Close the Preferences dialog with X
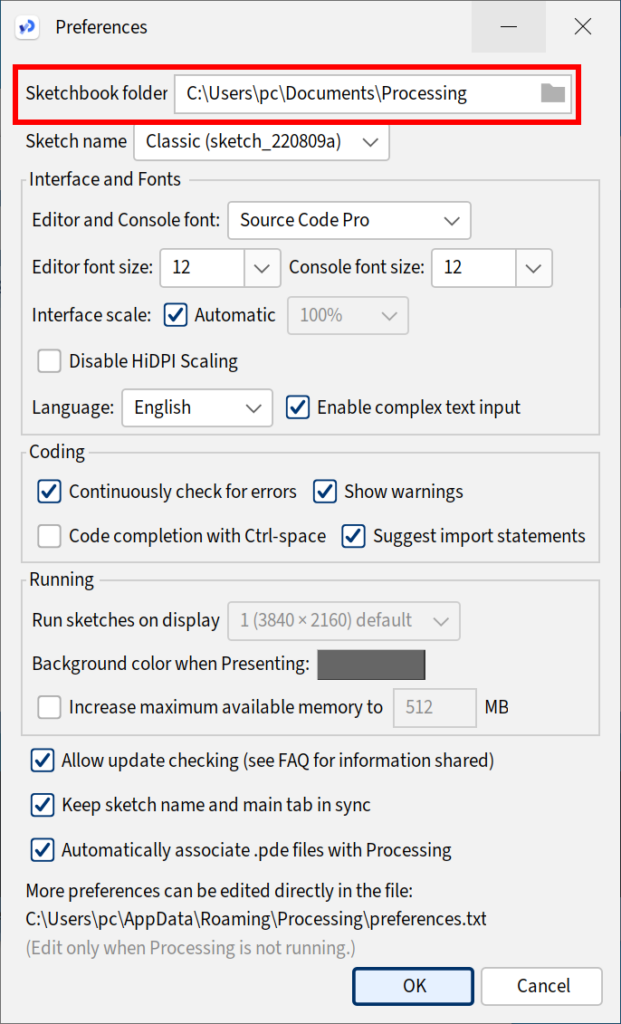621x1024 pixels. 582,27
